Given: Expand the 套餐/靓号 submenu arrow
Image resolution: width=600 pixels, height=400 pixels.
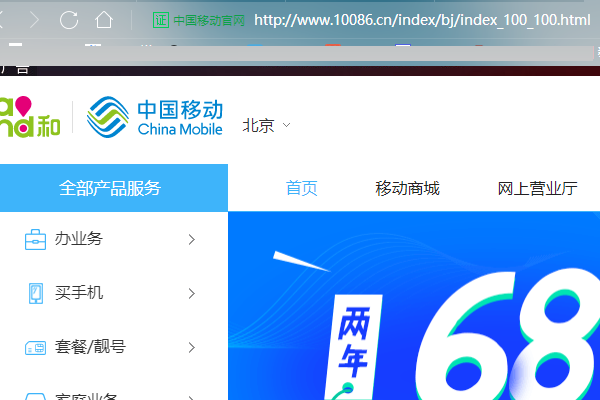Looking at the screenshot, I should tap(192, 348).
